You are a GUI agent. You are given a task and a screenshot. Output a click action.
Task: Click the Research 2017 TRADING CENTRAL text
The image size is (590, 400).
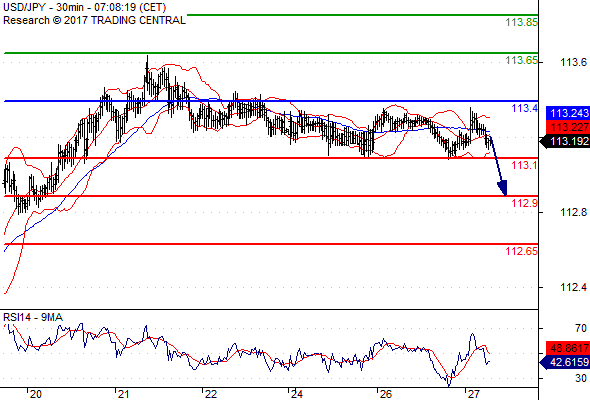tap(94, 20)
